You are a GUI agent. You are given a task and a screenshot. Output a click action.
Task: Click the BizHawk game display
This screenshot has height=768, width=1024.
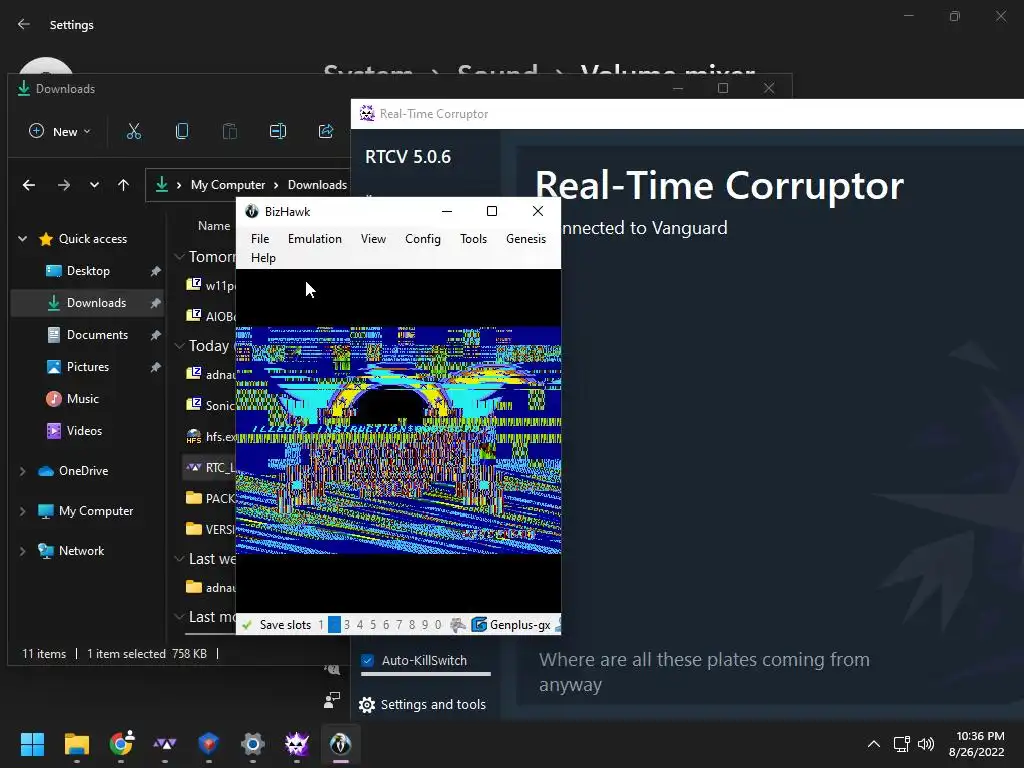[398, 440]
